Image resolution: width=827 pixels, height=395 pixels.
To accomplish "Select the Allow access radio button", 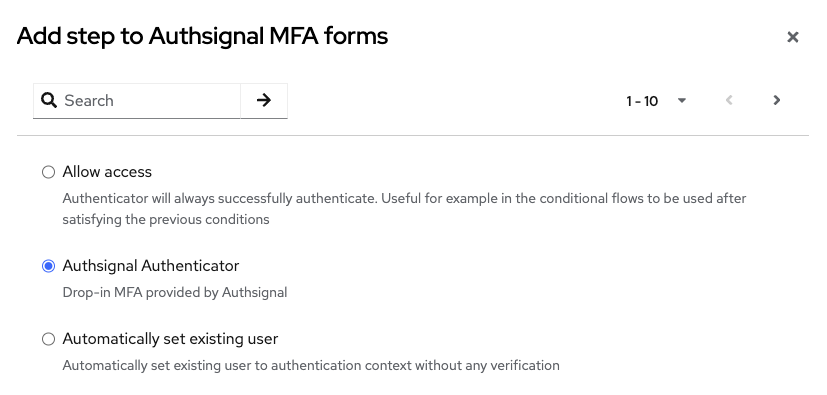I will click(48, 172).
